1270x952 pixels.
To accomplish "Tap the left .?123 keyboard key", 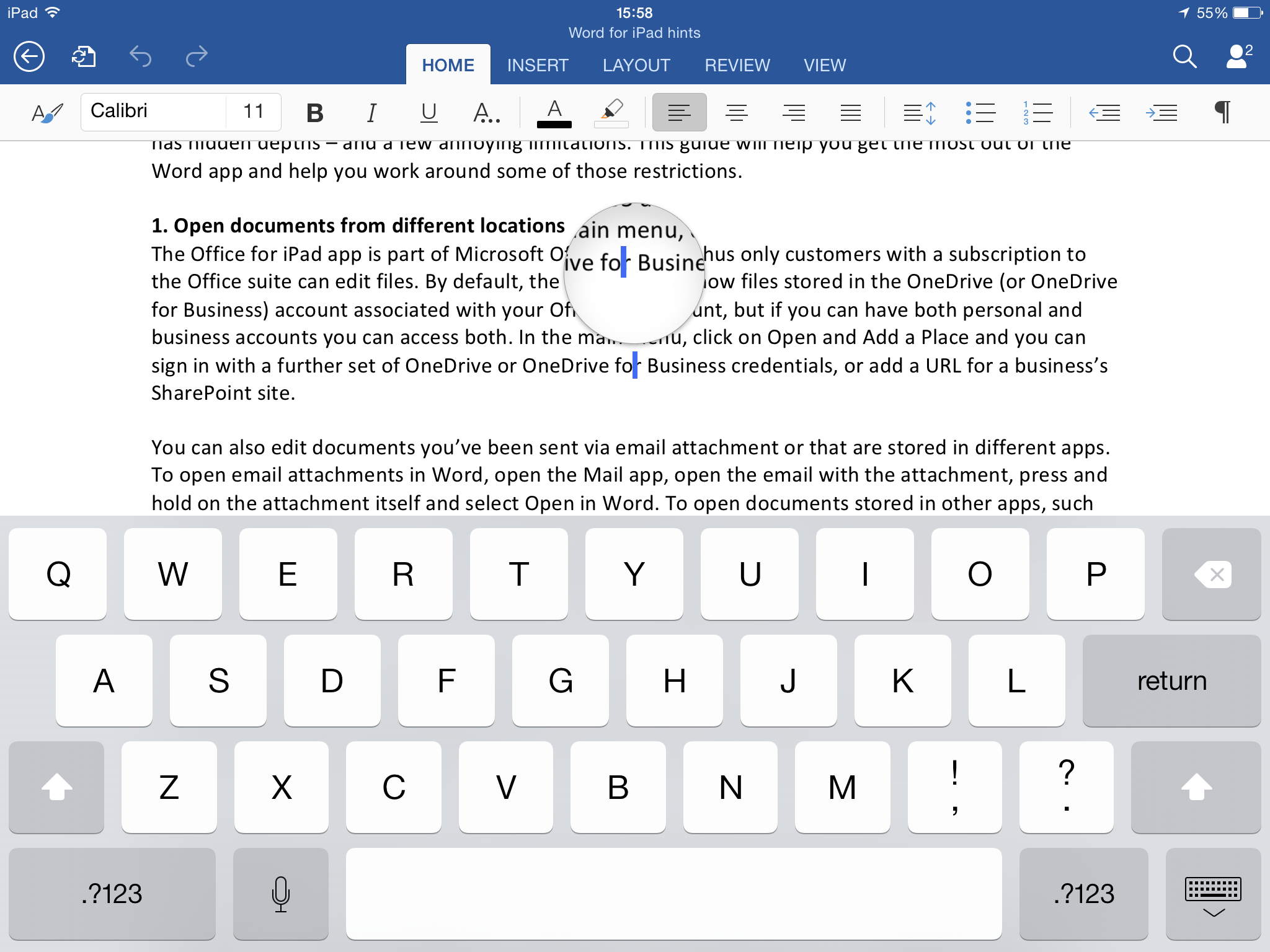I will coord(112,893).
